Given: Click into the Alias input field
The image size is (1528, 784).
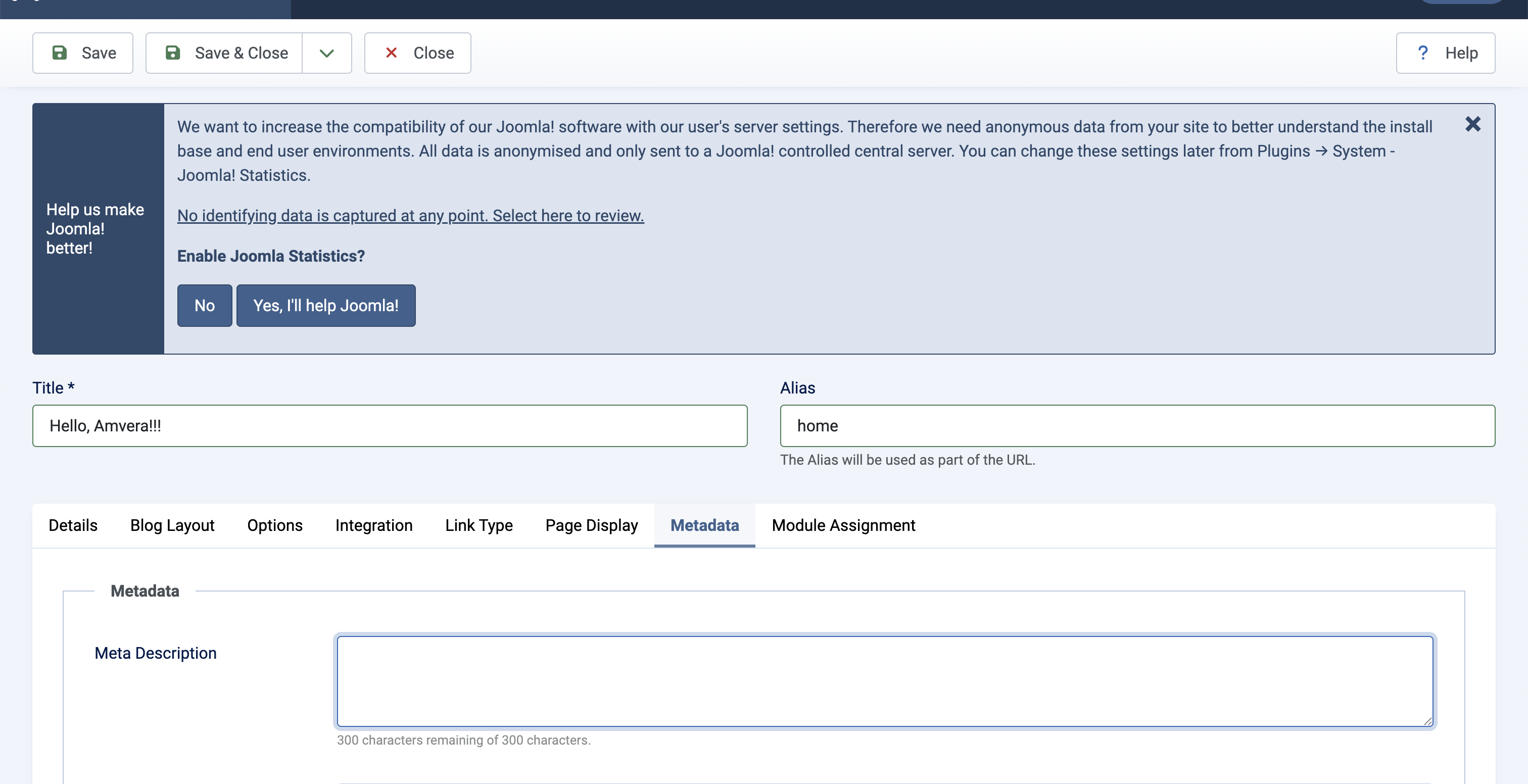Looking at the screenshot, I should click(1137, 426).
